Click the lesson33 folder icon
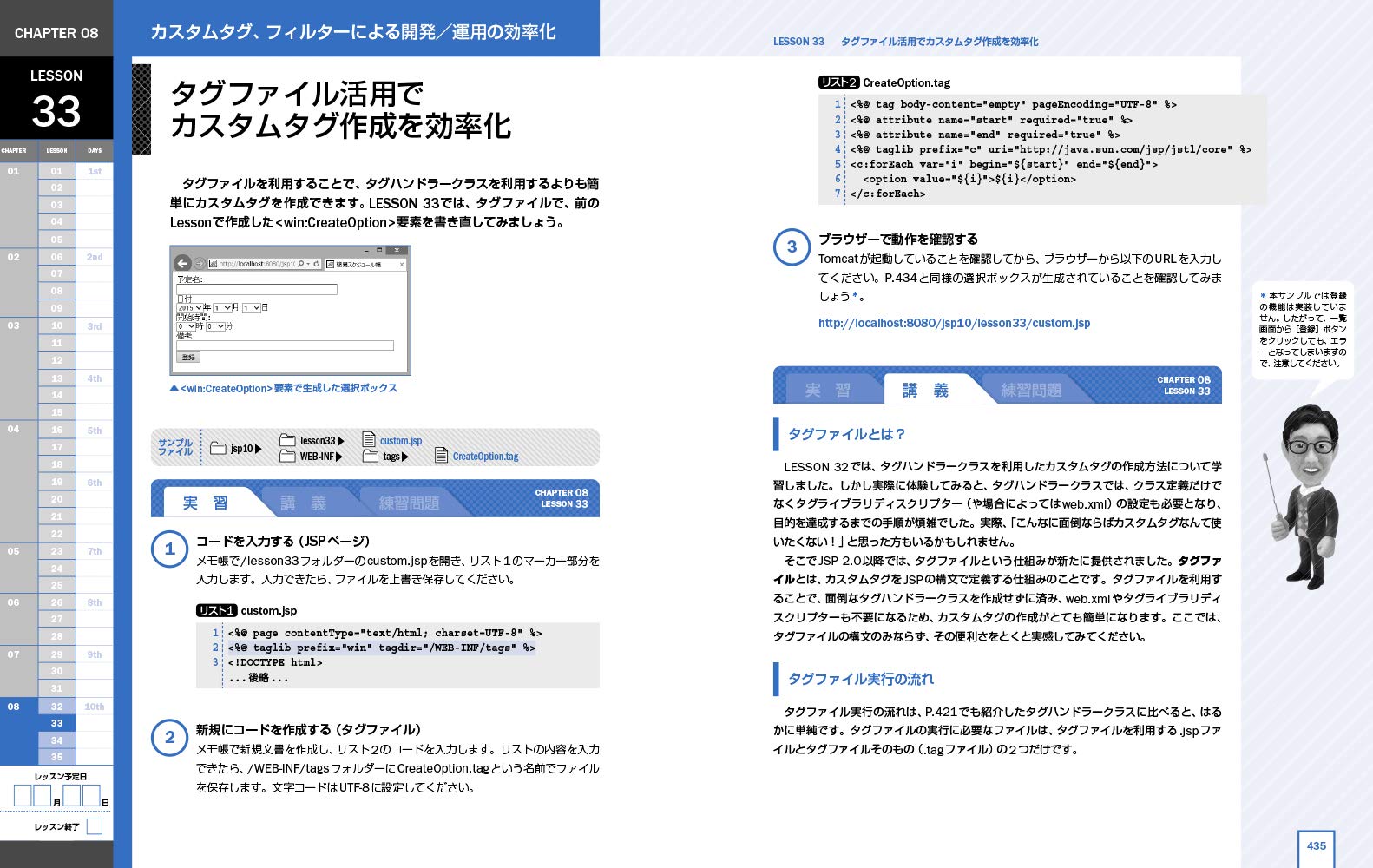The image size is (1373, 868). pyautogui.click(x=287, y=440)
